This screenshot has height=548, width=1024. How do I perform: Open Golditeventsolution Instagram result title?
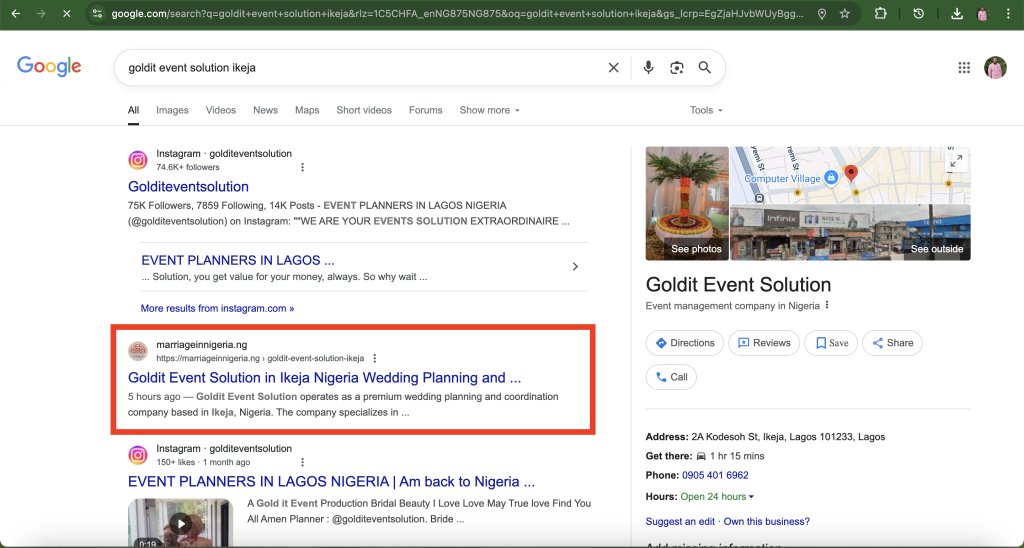[188, 186]
